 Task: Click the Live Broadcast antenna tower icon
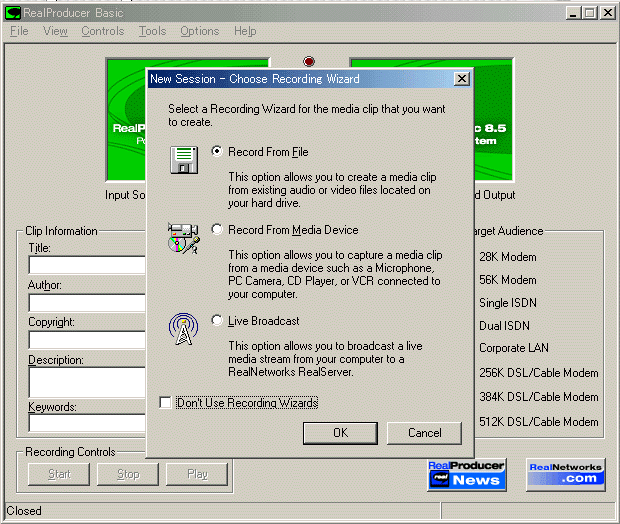[x=183, y=329]
